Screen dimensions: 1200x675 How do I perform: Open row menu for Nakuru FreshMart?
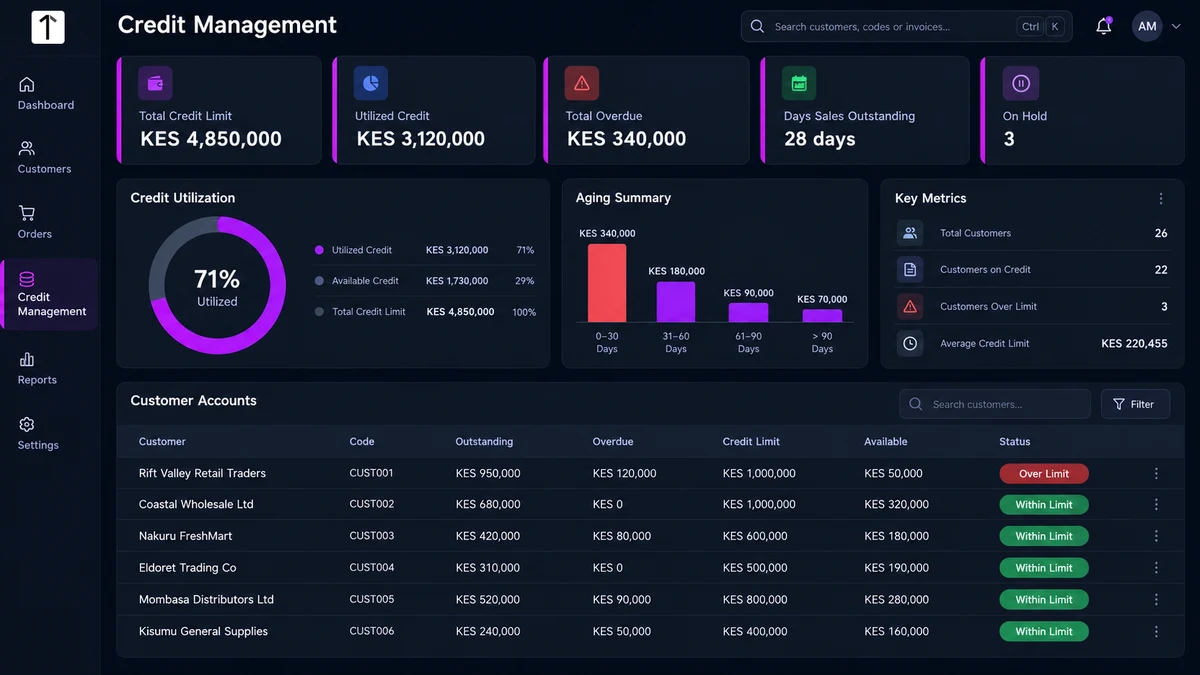[x=1156, y=536]
